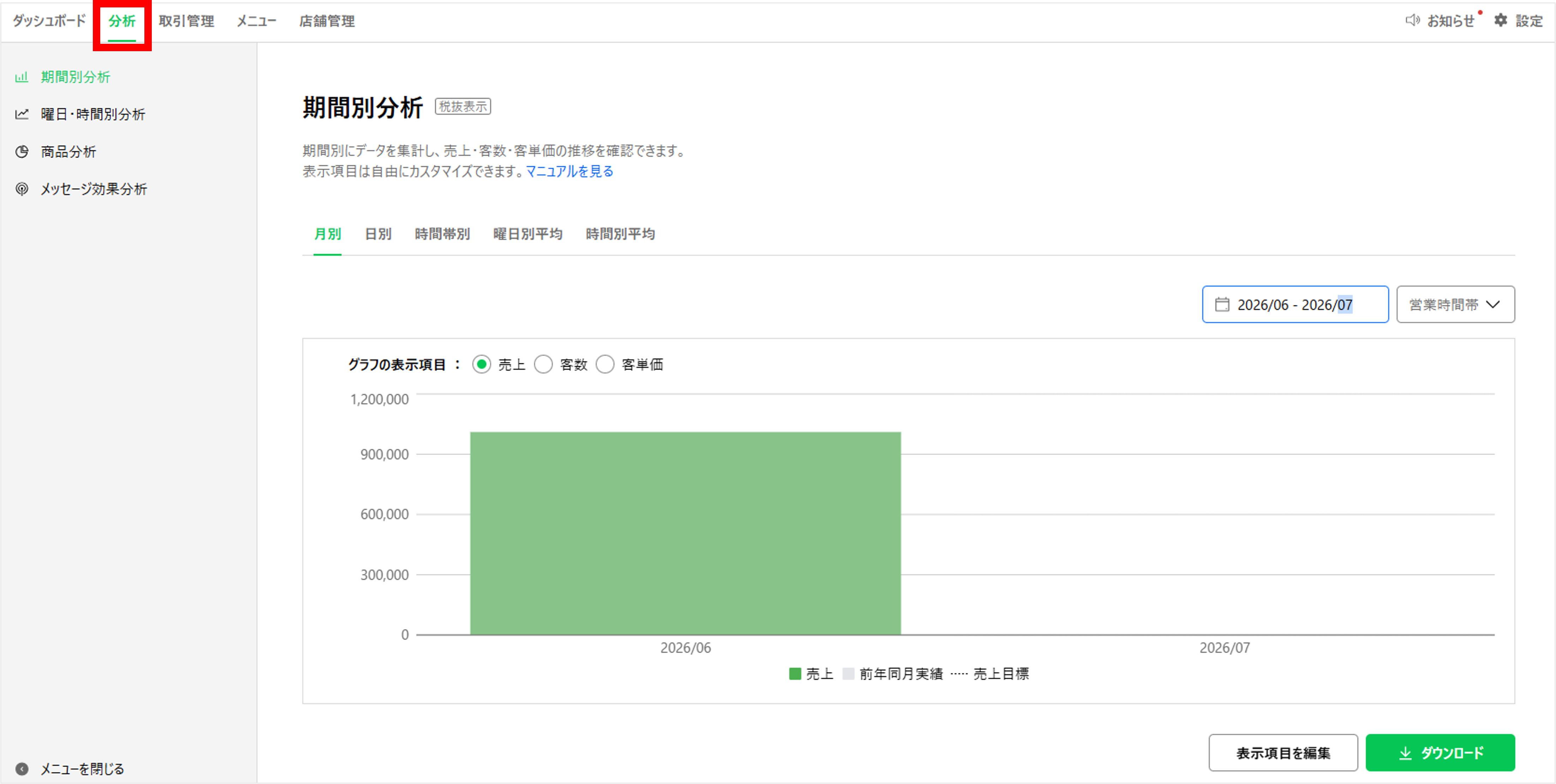Click the お知らせ speaker icon
Screen dimensions: 1556x784
point(1412,20)
